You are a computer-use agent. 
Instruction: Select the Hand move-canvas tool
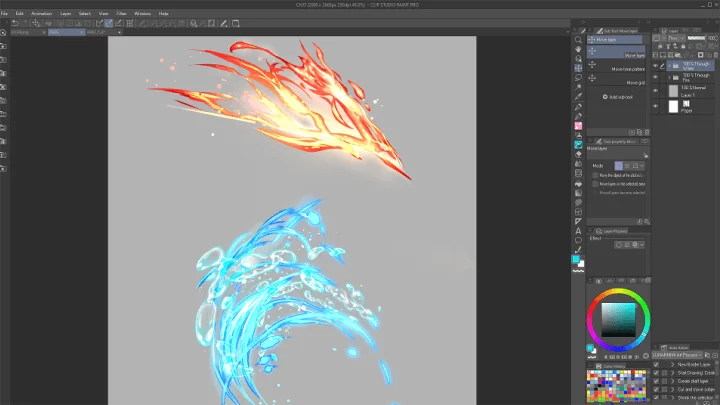click(x=578, y=49)
